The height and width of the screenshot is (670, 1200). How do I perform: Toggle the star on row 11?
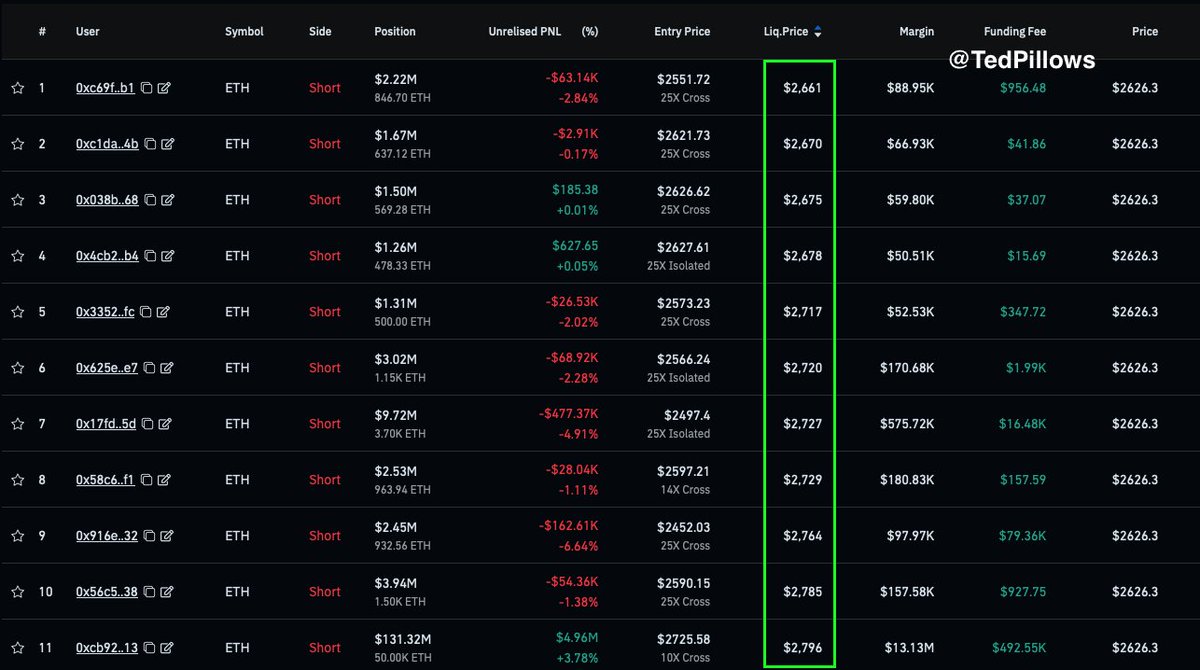[17, 647]
